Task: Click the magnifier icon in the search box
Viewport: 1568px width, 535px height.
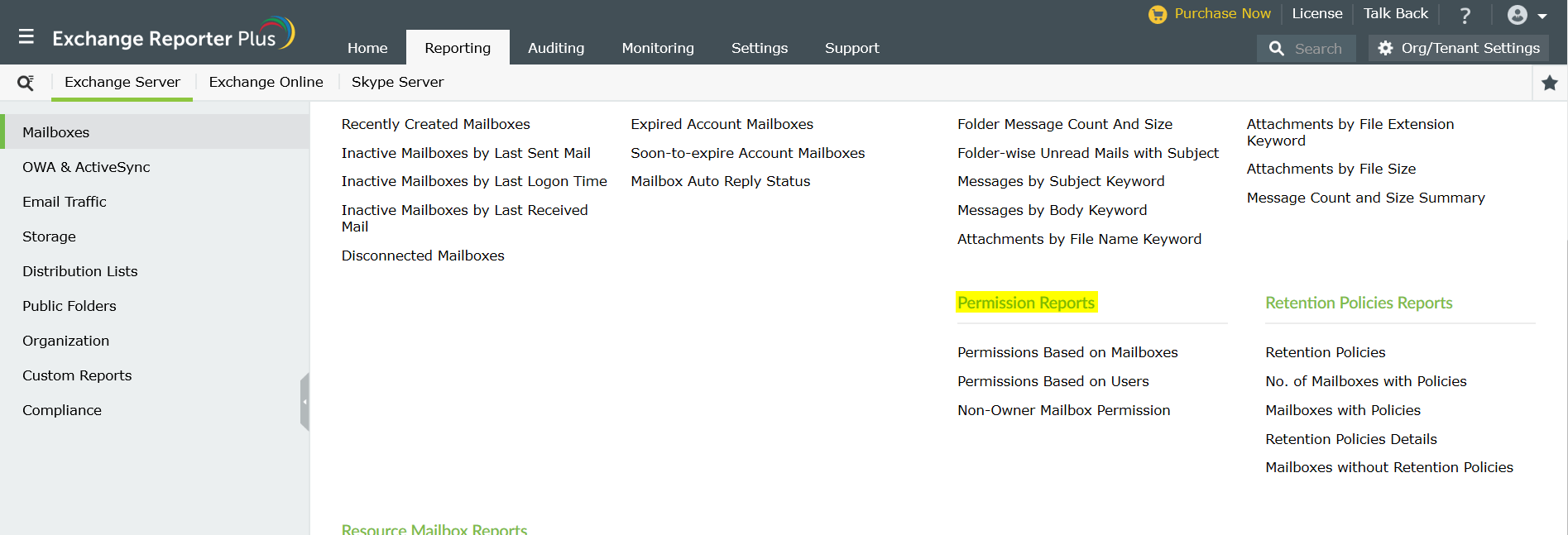Action: (1277, 49)
